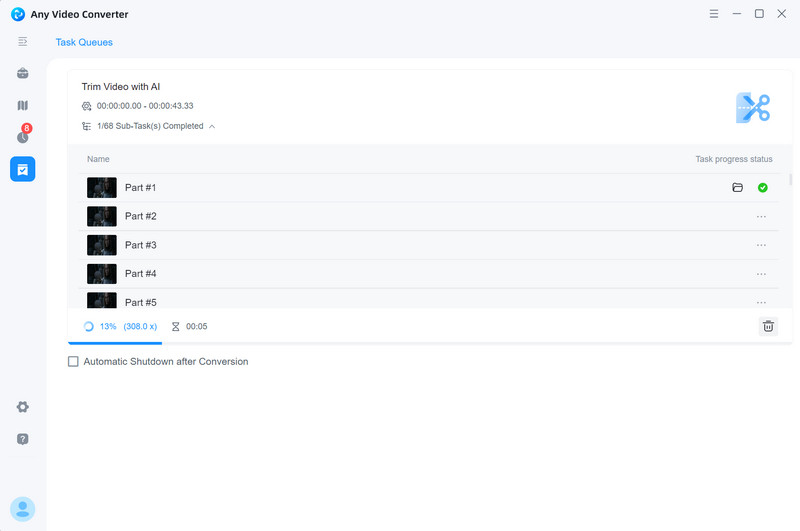Select the Task Queues tab heading
800x531 pixels.
(x=84, y=42)
